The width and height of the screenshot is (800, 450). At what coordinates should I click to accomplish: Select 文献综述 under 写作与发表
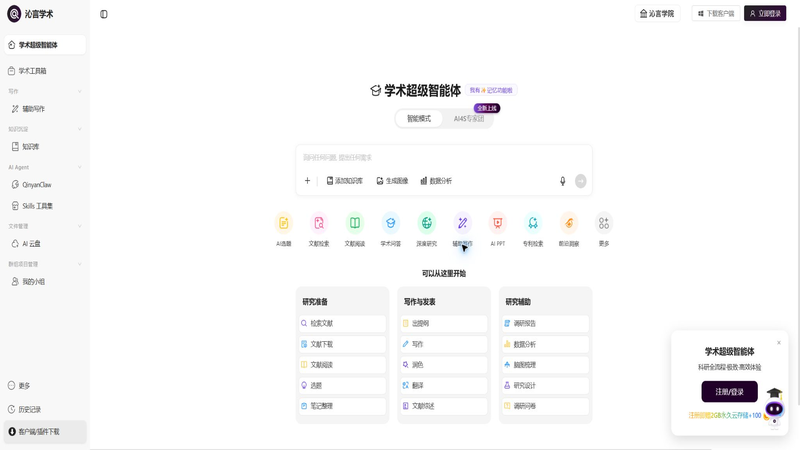(x=444, y=406)
